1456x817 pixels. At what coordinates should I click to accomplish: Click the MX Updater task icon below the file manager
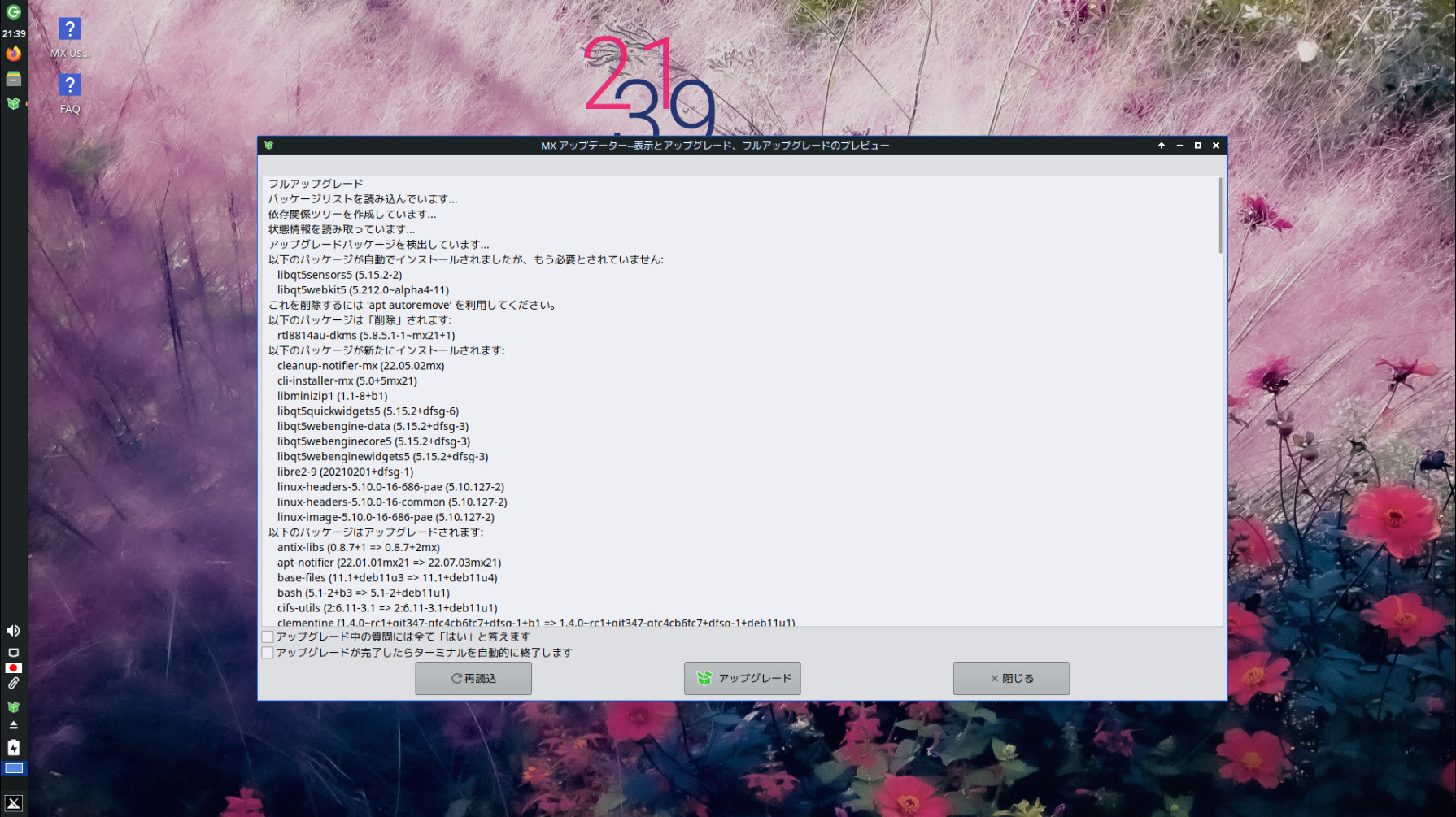(x=14, y=104)
